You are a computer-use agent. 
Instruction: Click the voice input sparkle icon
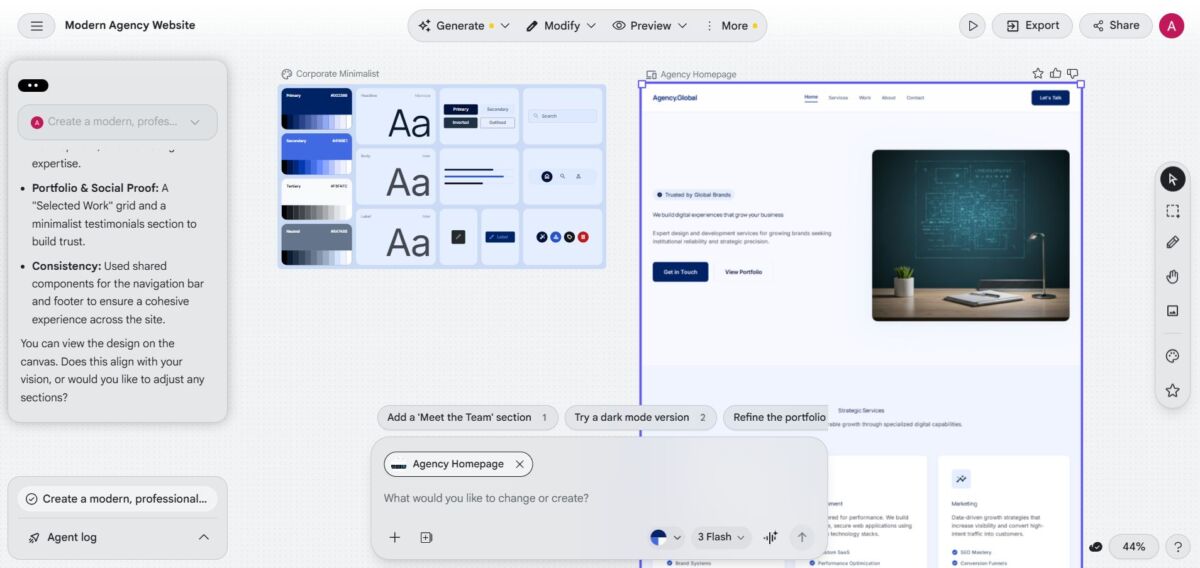point(771,537)
